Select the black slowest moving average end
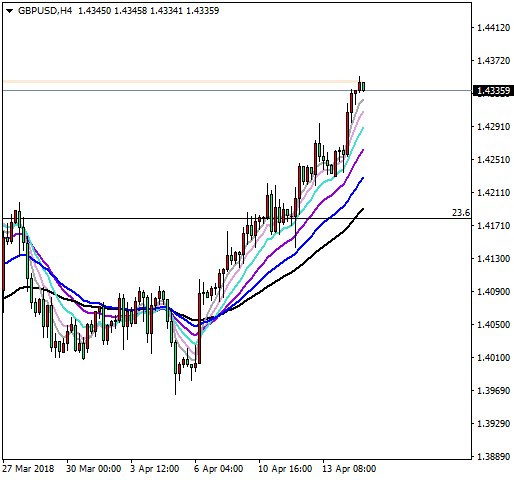This screenshot has width=514, height=480. (x=363, y=209)
